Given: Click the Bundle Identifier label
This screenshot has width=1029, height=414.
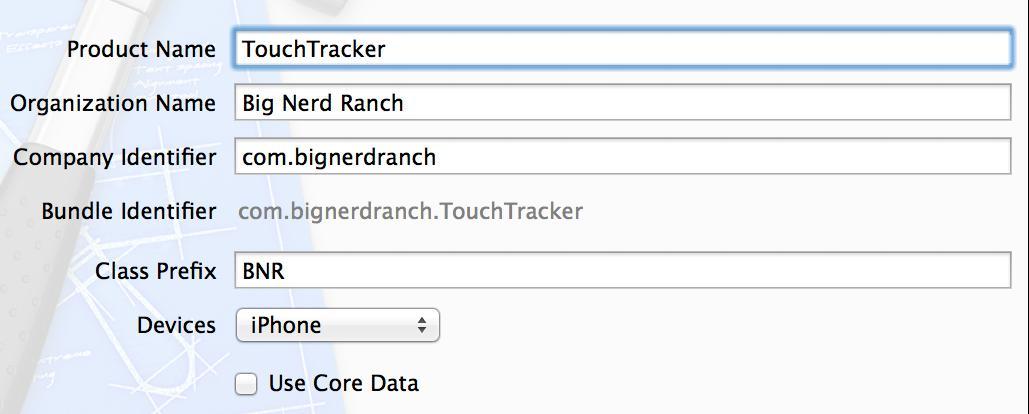Looking at the screenshot, I should pyautogui.click(x=129, y=211).
